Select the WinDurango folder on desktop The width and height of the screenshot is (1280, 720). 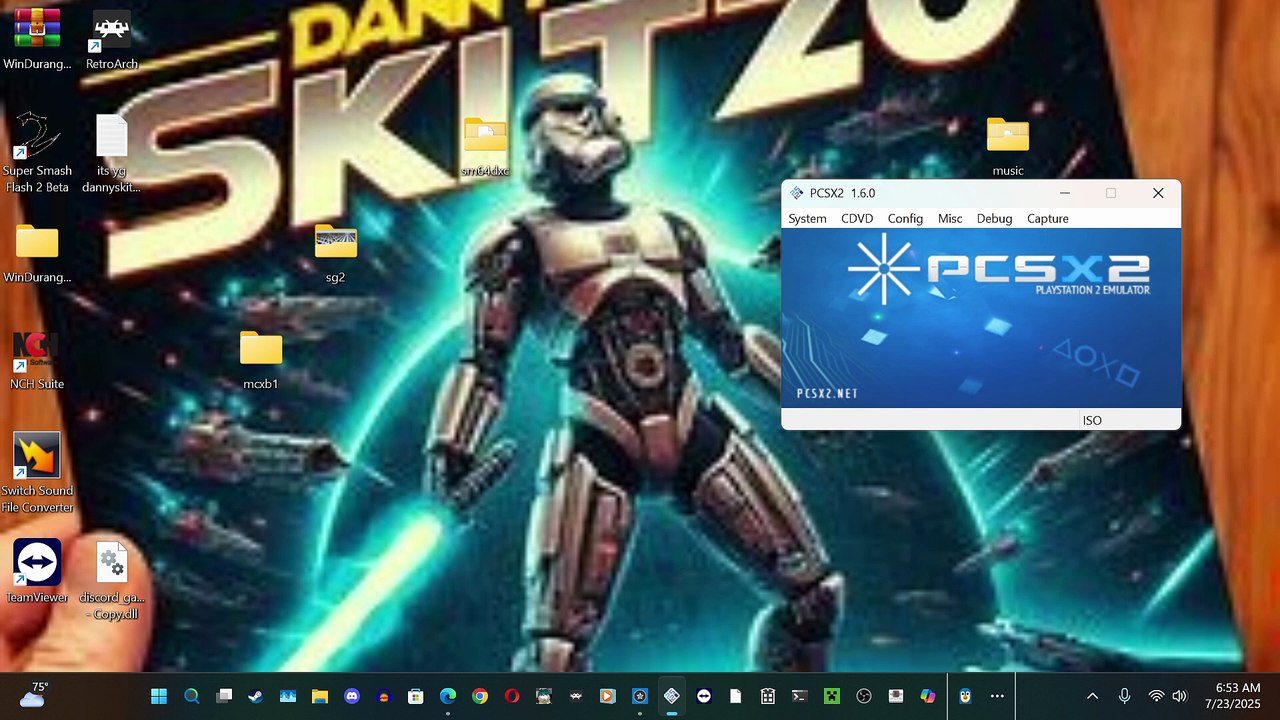[37, 254]
